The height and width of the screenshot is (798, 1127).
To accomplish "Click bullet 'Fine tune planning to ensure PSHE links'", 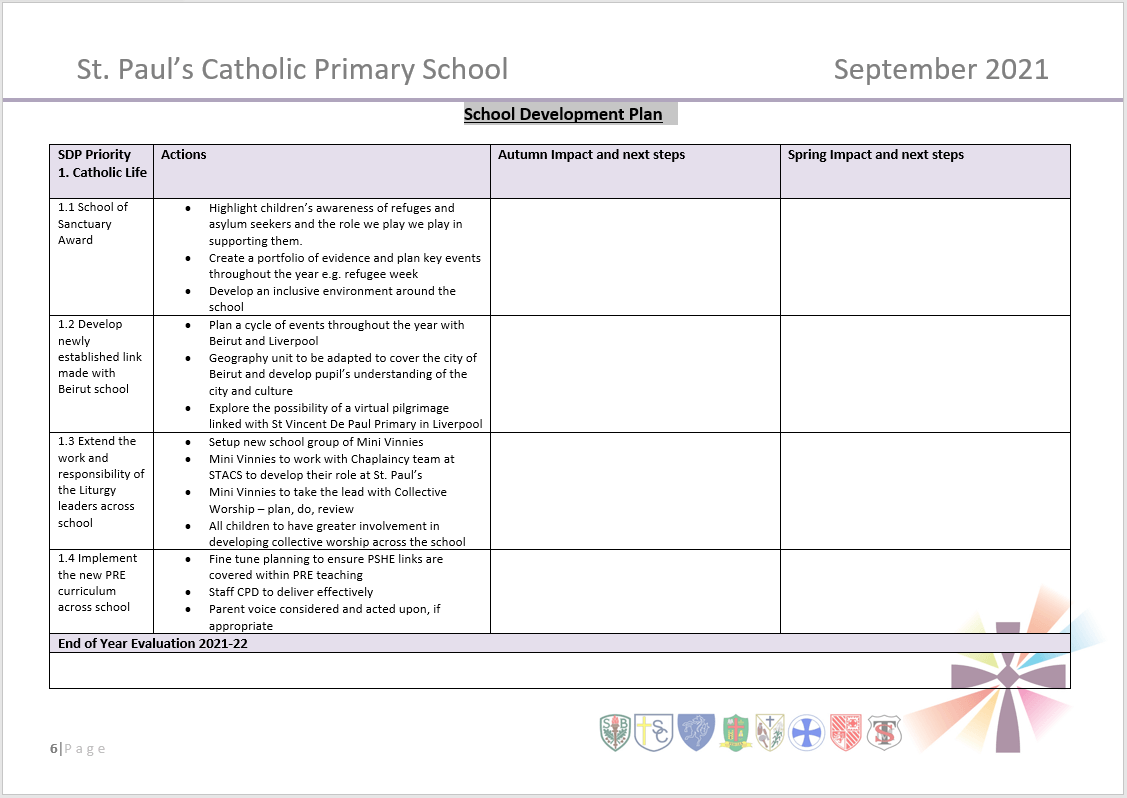I will click(326, 567).
